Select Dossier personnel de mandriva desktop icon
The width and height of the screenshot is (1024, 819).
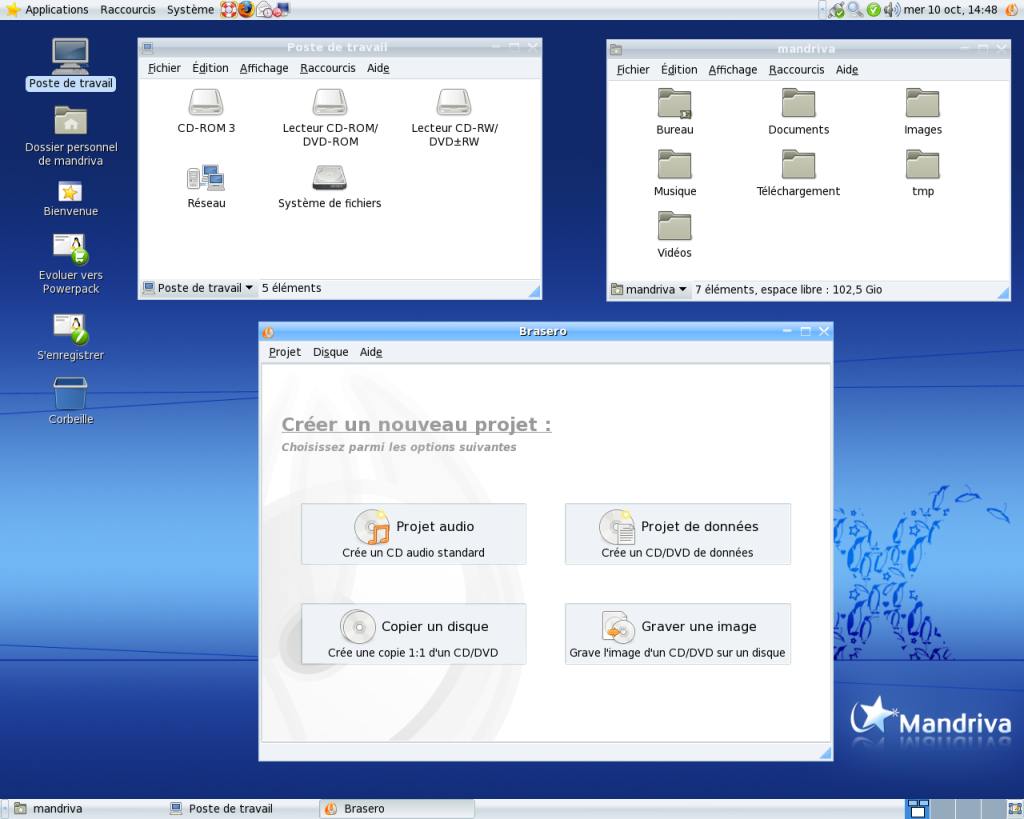point(71,136)
